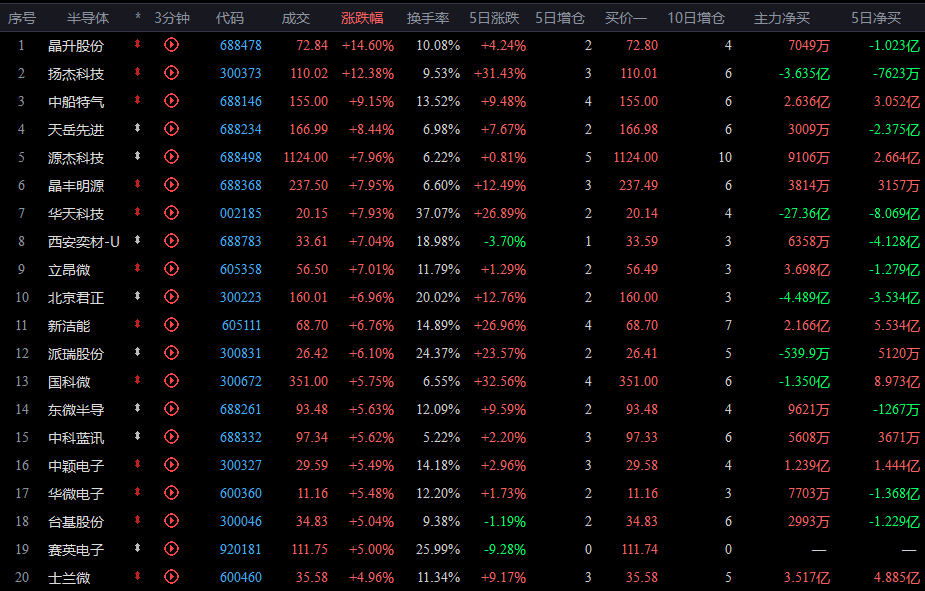Click the white marker icon beside 赛英电子

point(137,548)
